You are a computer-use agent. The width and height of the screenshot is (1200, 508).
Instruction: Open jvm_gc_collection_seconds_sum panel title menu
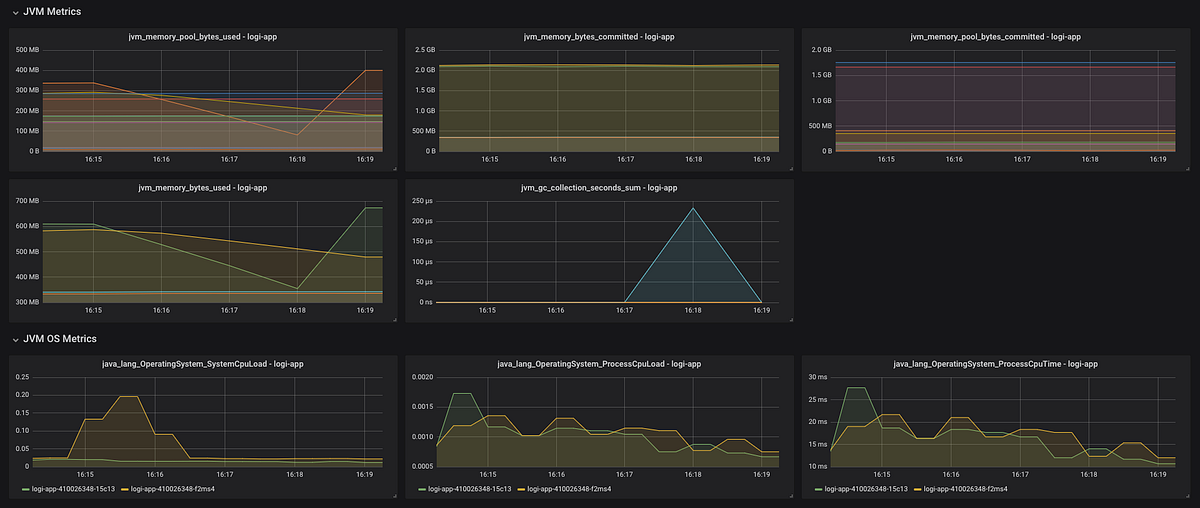pyautogui.click(x=599, y=188)
